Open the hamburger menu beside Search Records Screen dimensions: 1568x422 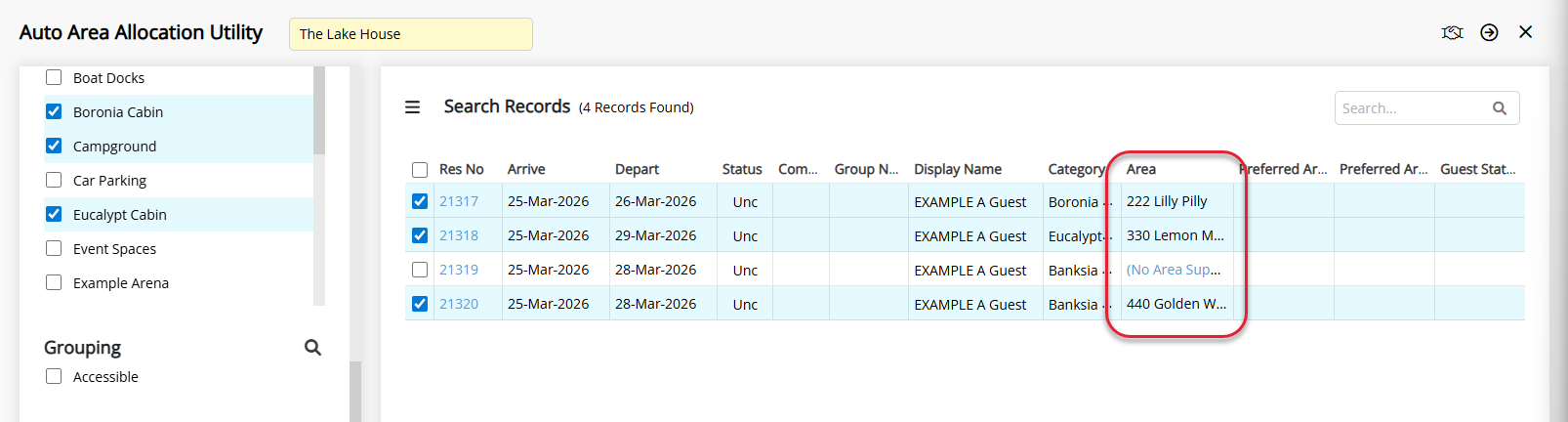click(413, 107)
